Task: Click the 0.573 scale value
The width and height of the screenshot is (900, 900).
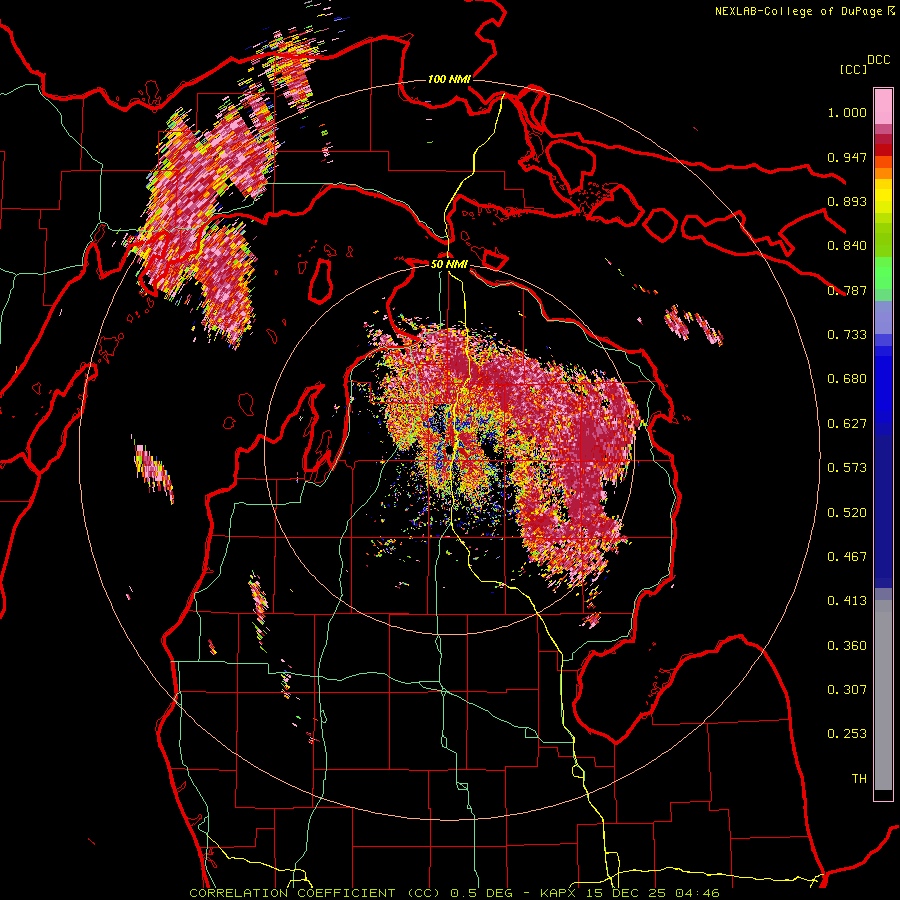Action: 847,468
